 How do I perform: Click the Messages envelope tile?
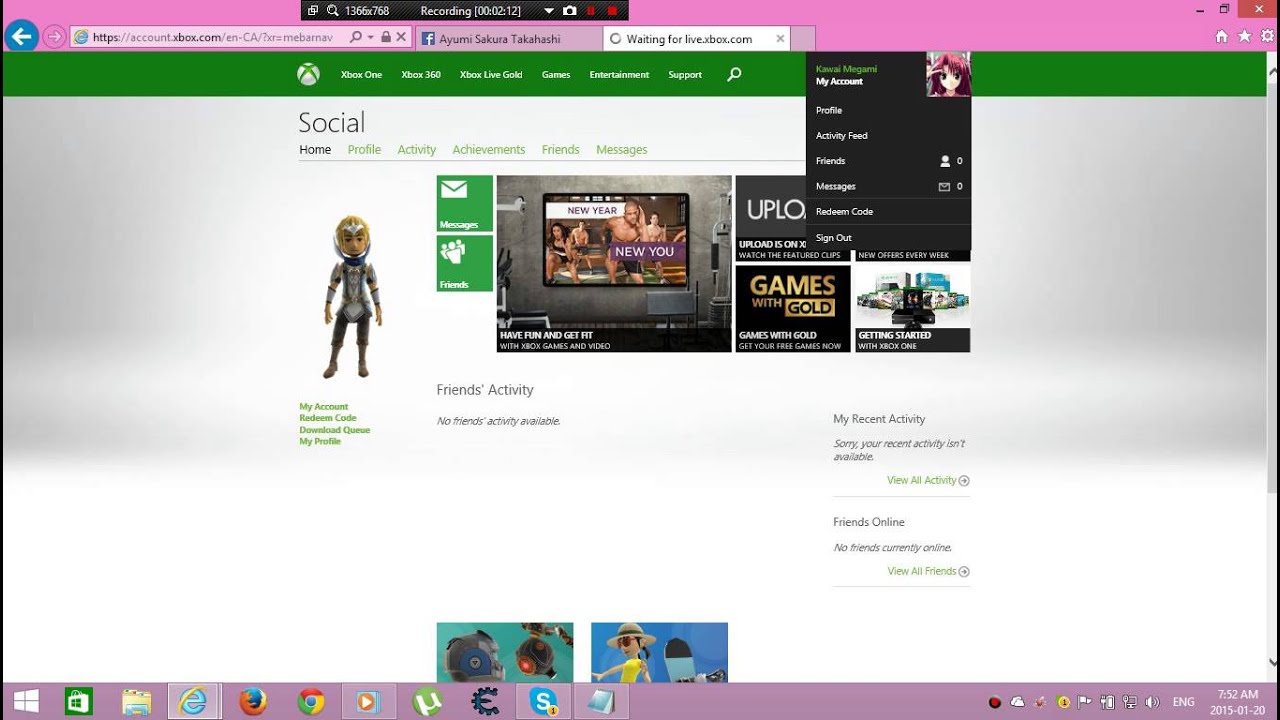click(464, 204)
